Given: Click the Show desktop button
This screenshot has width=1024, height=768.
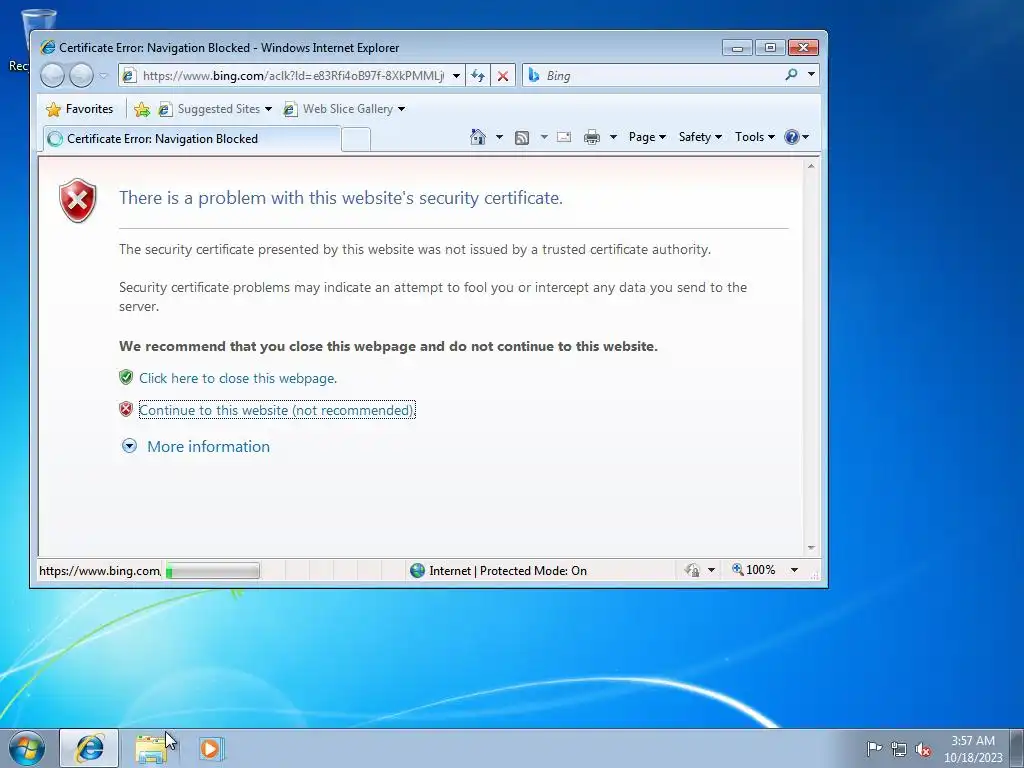Looking at the screenshot, I should tap(1017, 748).
